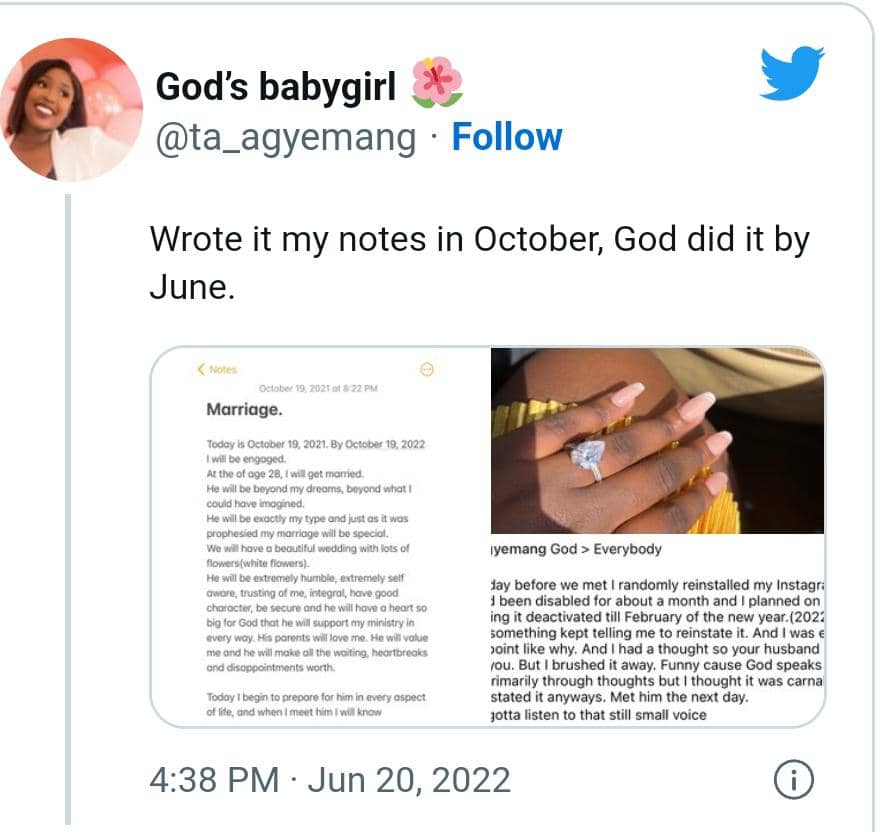Click the Follow link
This screenshot has width=880, height=832.
click(506, 137)
